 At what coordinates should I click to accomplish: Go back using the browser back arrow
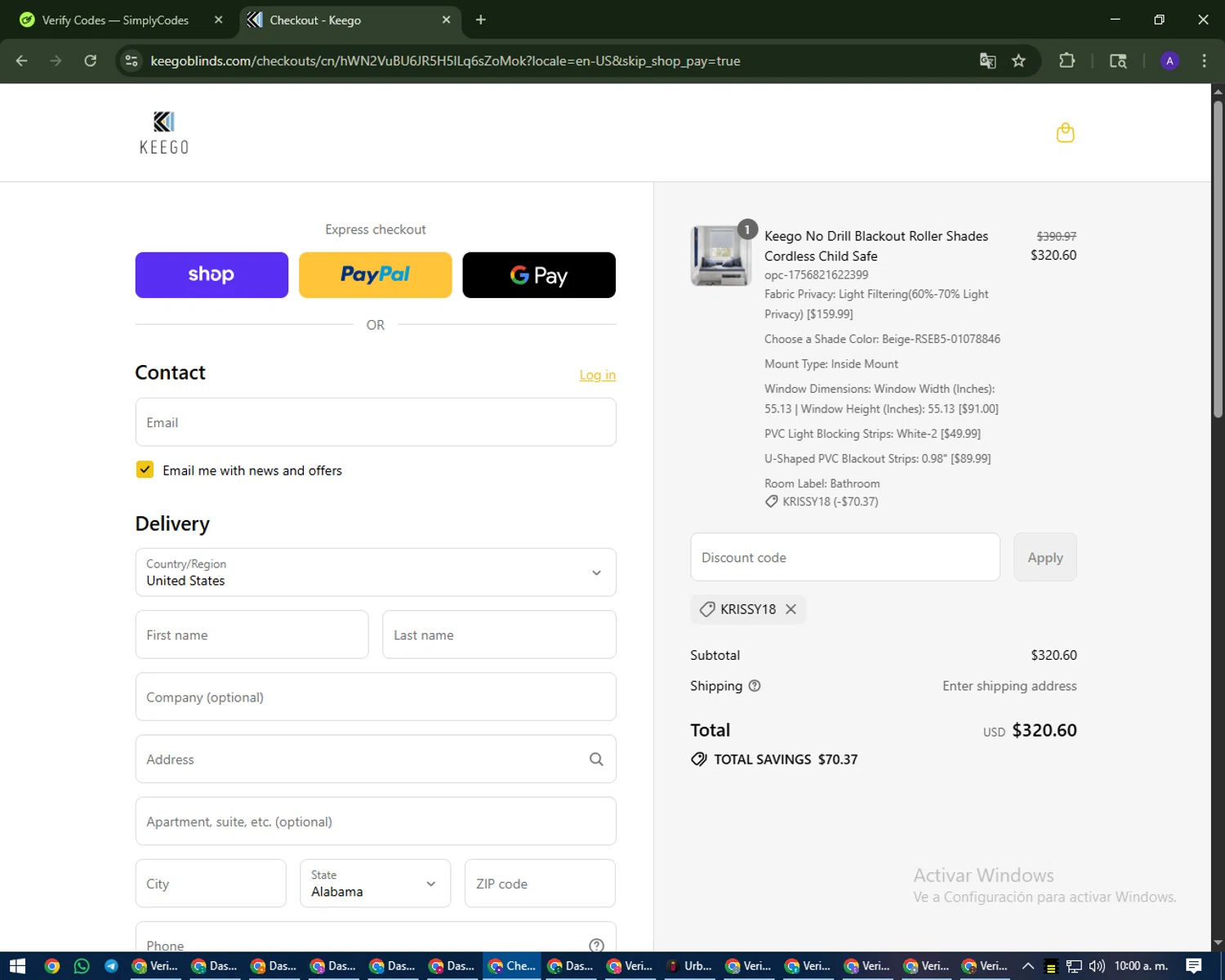22,60
